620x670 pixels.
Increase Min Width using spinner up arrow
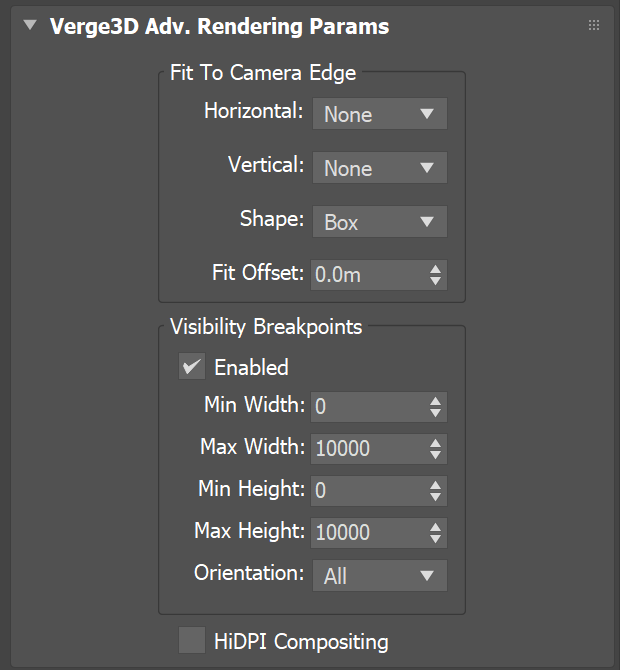[x=435, y=402]
